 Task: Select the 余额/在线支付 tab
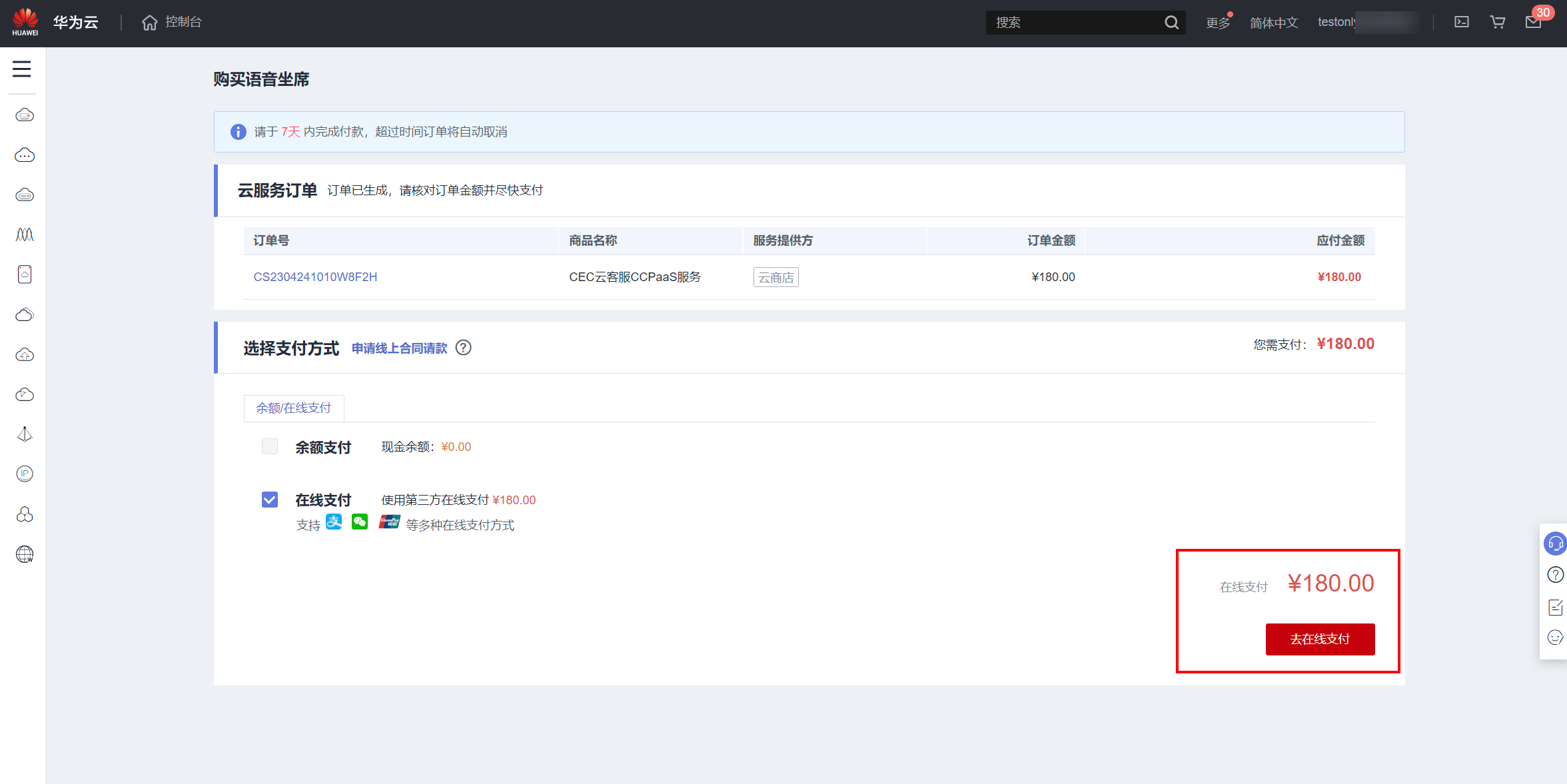tap(294, 408)
